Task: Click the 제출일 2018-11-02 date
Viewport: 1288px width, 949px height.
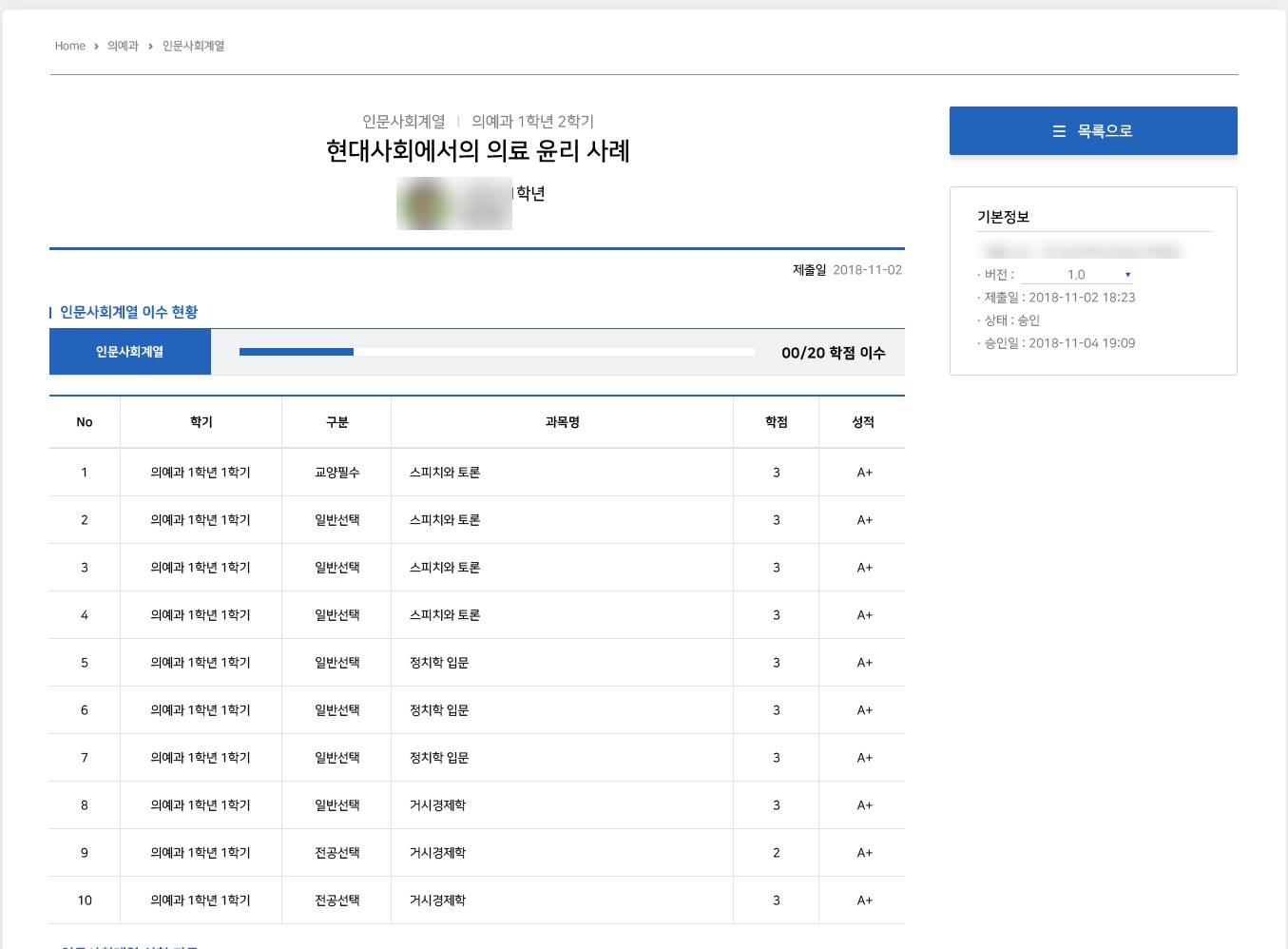Action: (847, 270)
